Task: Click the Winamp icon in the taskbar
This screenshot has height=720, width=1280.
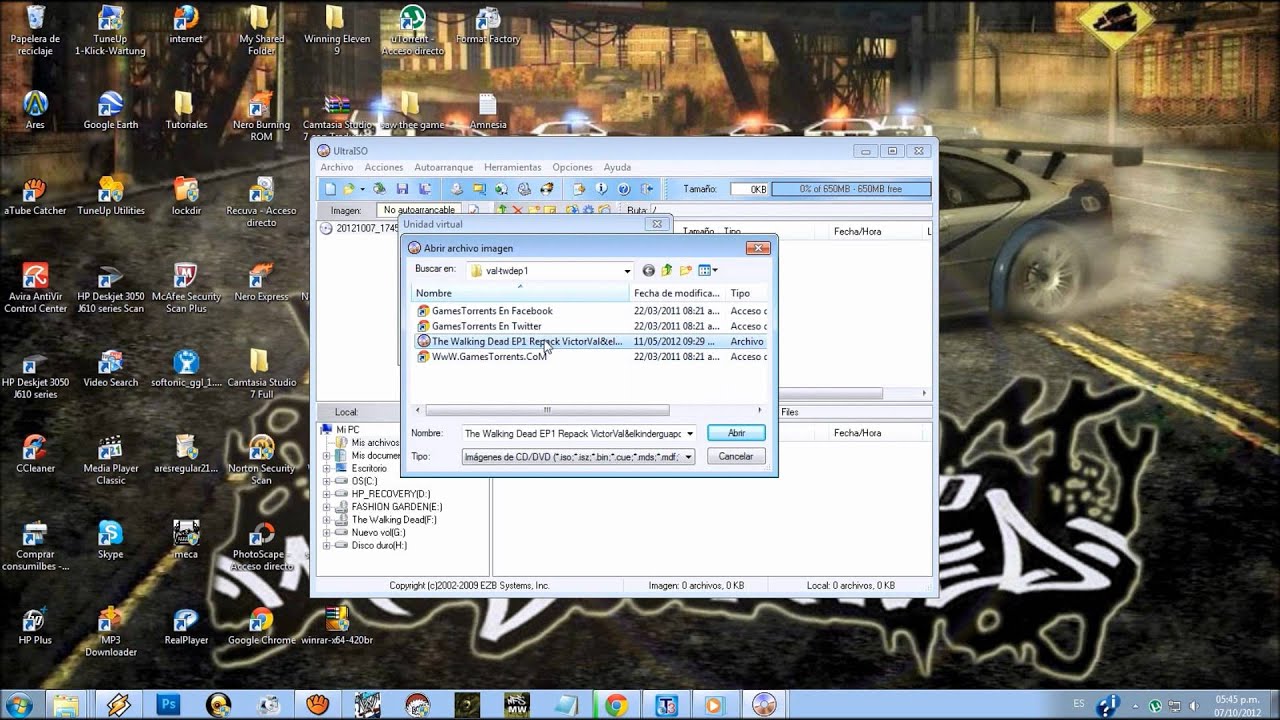Action: [119, 705]
